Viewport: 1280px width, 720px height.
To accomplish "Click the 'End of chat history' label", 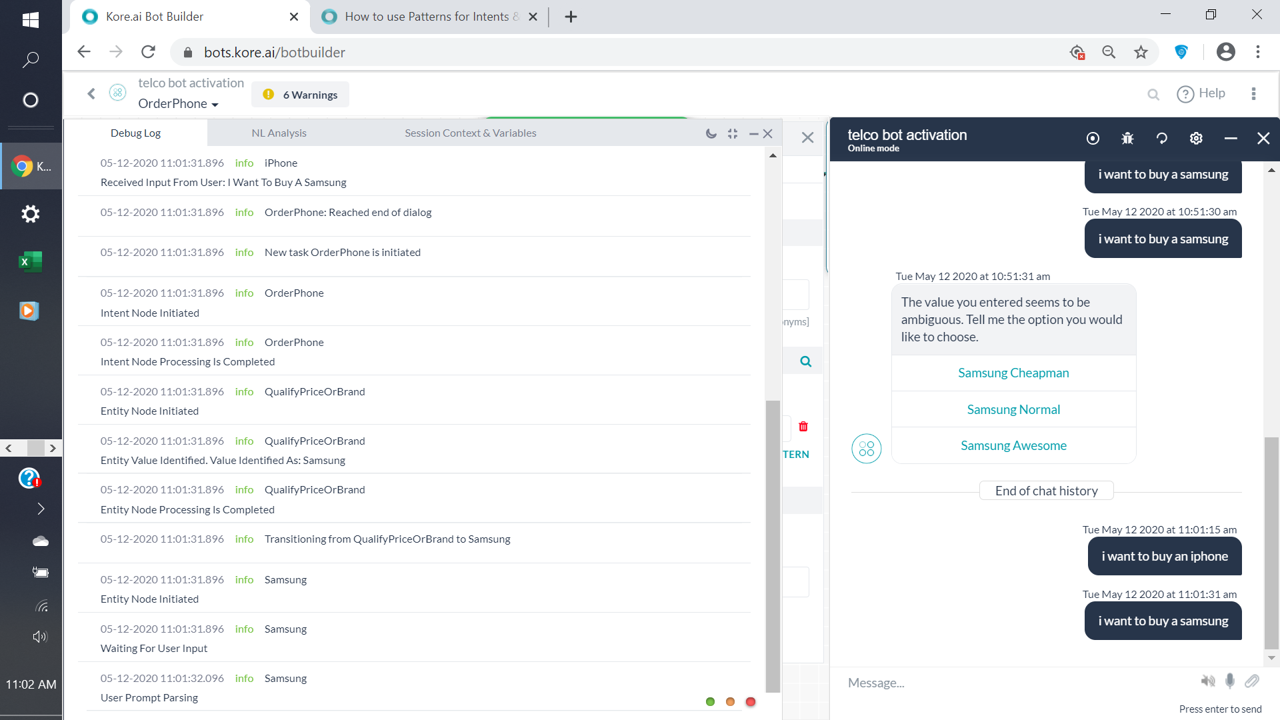I will (1046, 491).
